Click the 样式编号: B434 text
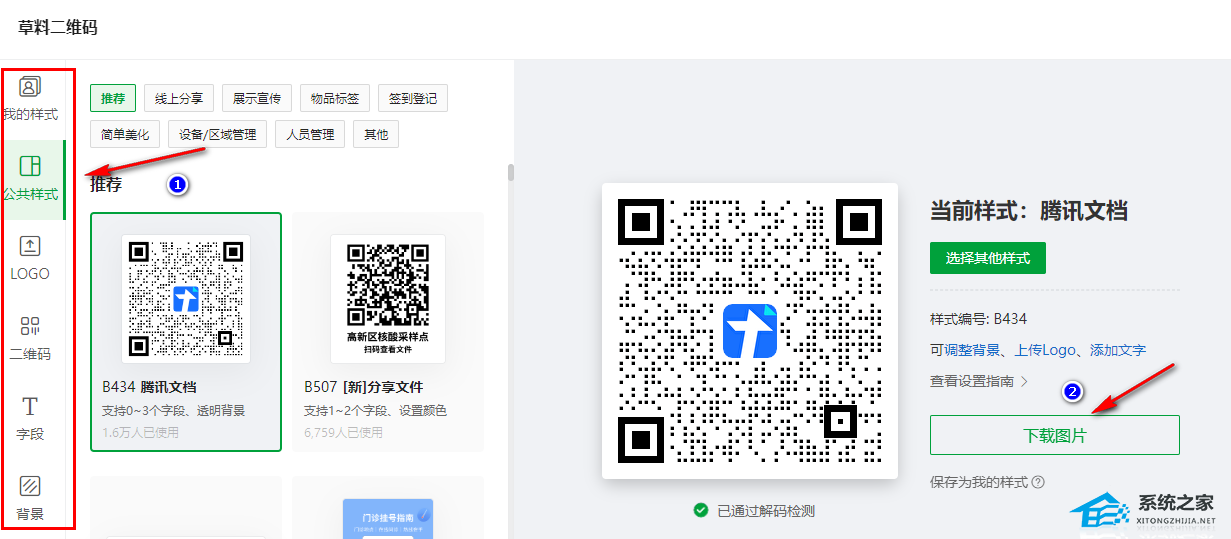This screenshot has height=539, width=1231. [x=978, y=319]
